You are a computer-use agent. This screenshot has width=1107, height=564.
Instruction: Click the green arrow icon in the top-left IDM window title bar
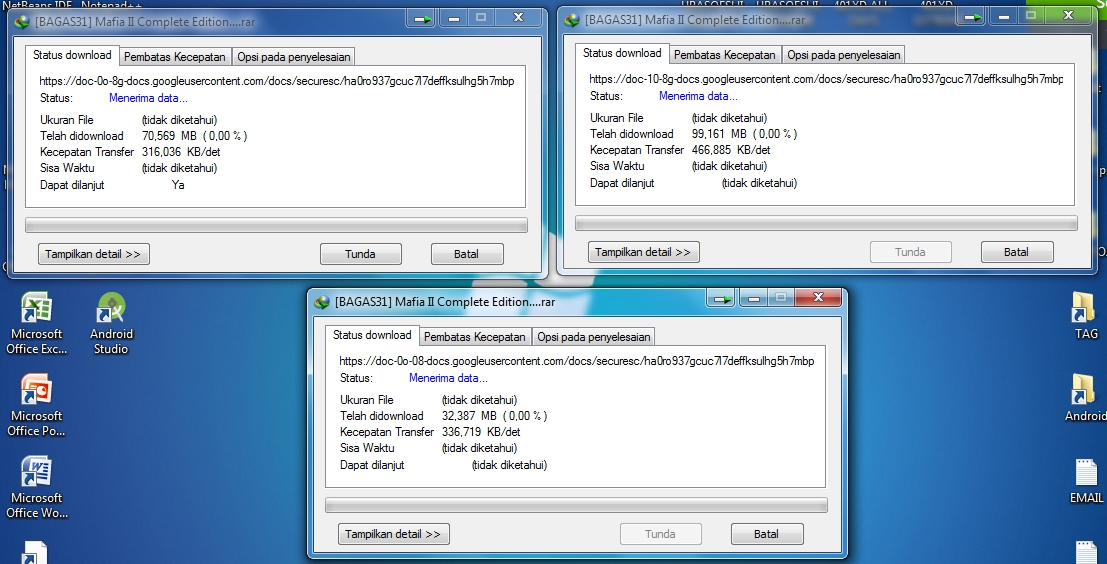coord(422,19)
